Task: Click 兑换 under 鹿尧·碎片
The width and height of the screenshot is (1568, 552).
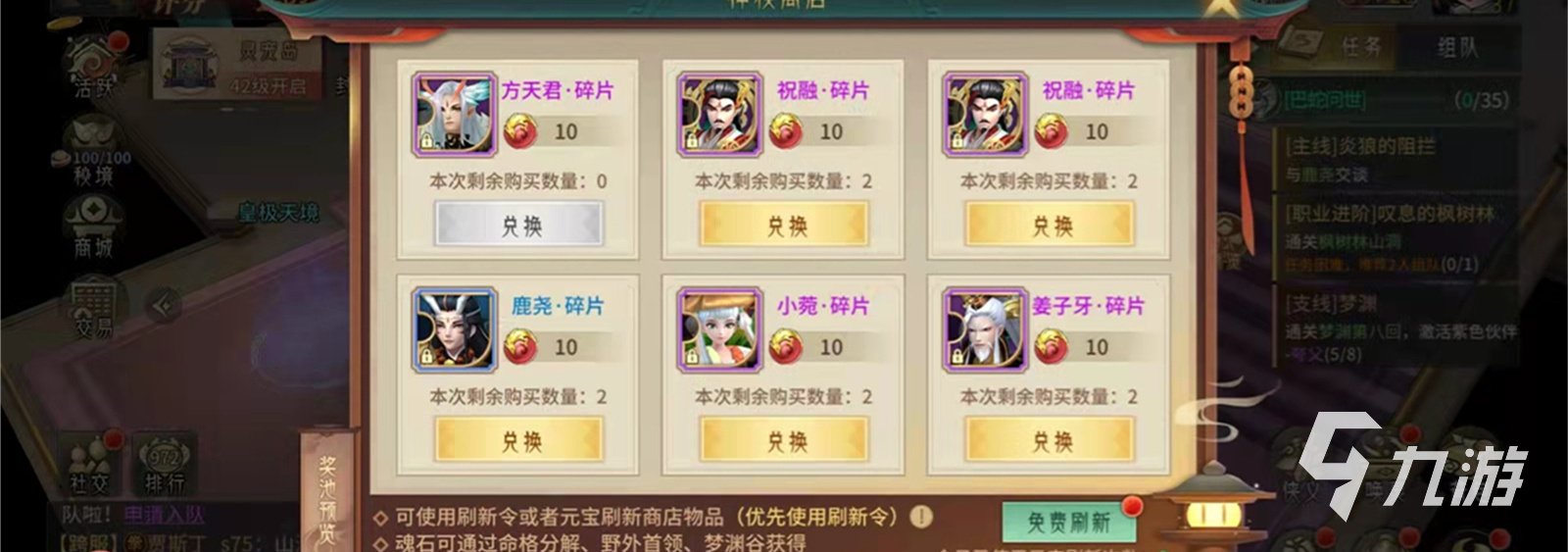Action: 520,440
